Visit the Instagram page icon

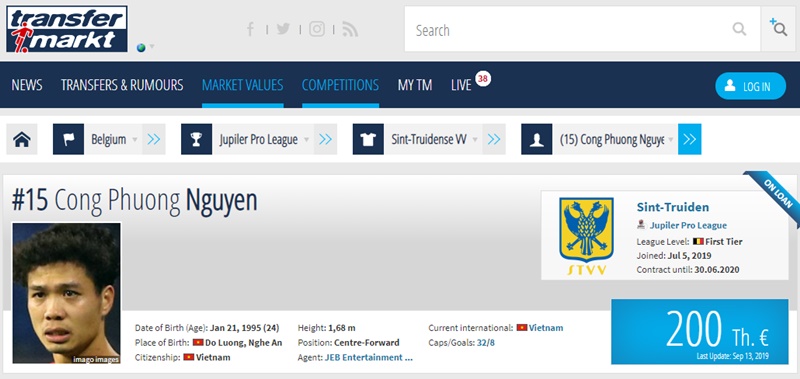click(x=317, y=29)
